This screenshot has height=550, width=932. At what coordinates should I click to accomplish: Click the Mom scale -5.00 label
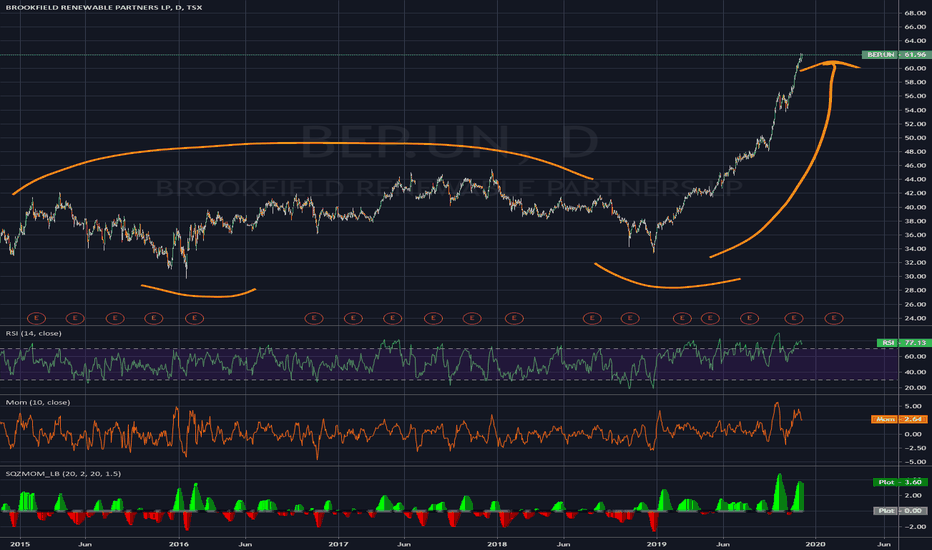pyautogui.click(x=915, y=462)
